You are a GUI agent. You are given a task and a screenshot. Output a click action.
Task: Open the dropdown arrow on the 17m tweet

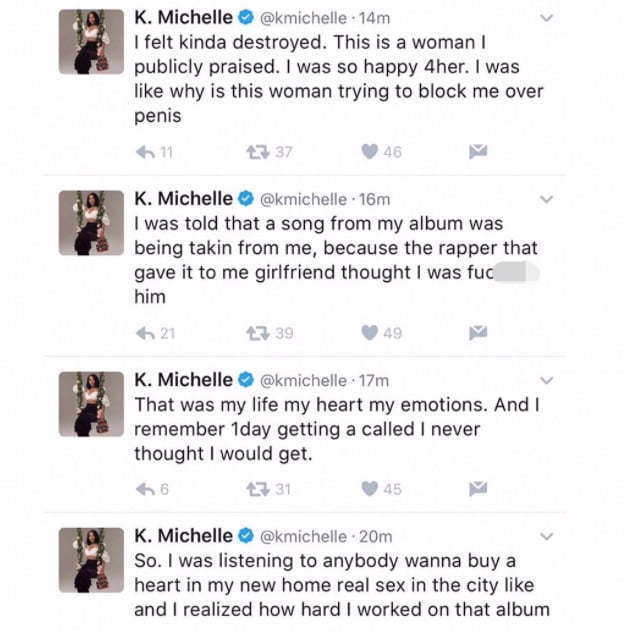[x=546, y=381]
